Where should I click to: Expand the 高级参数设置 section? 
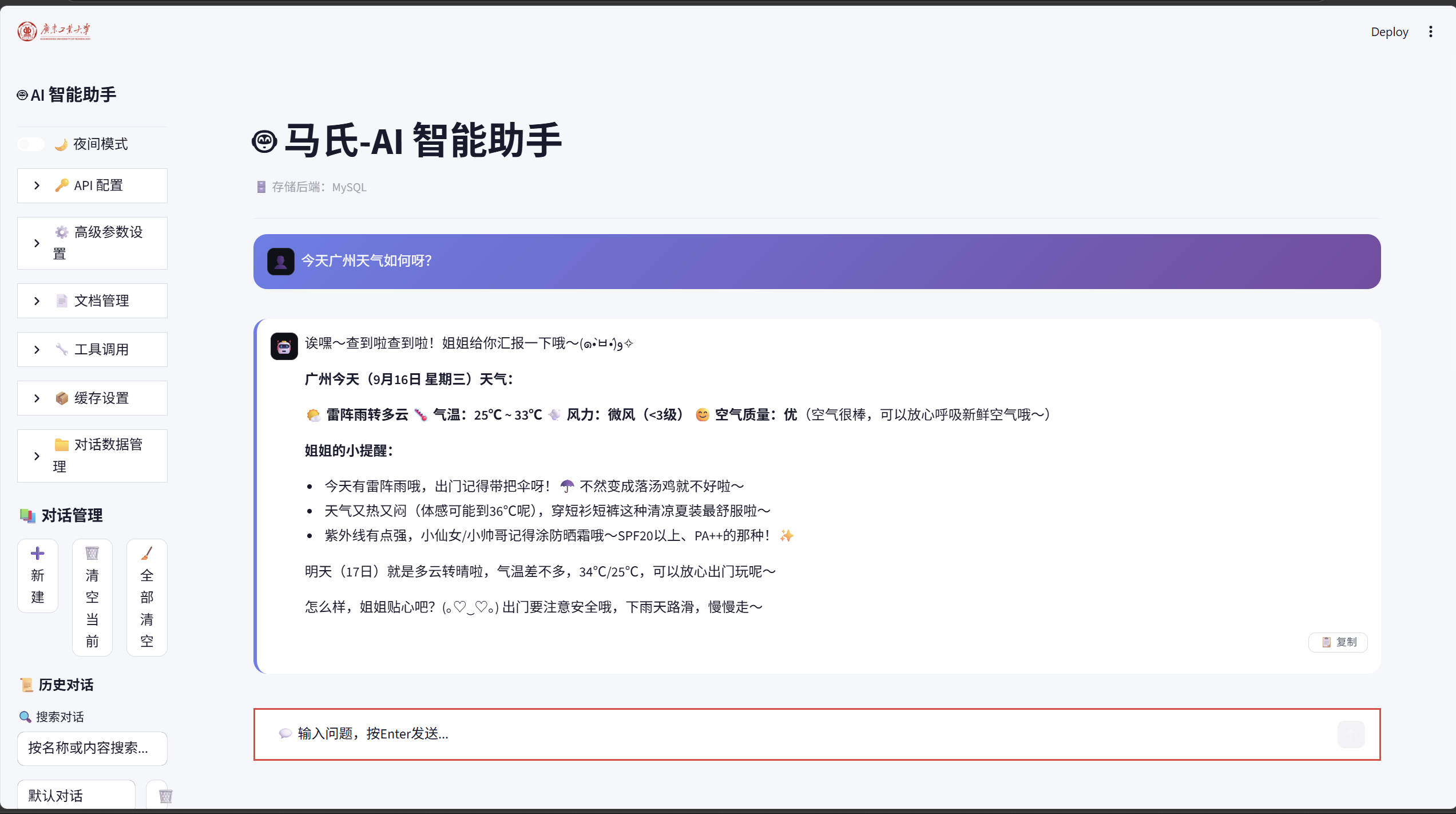[92, 243]
